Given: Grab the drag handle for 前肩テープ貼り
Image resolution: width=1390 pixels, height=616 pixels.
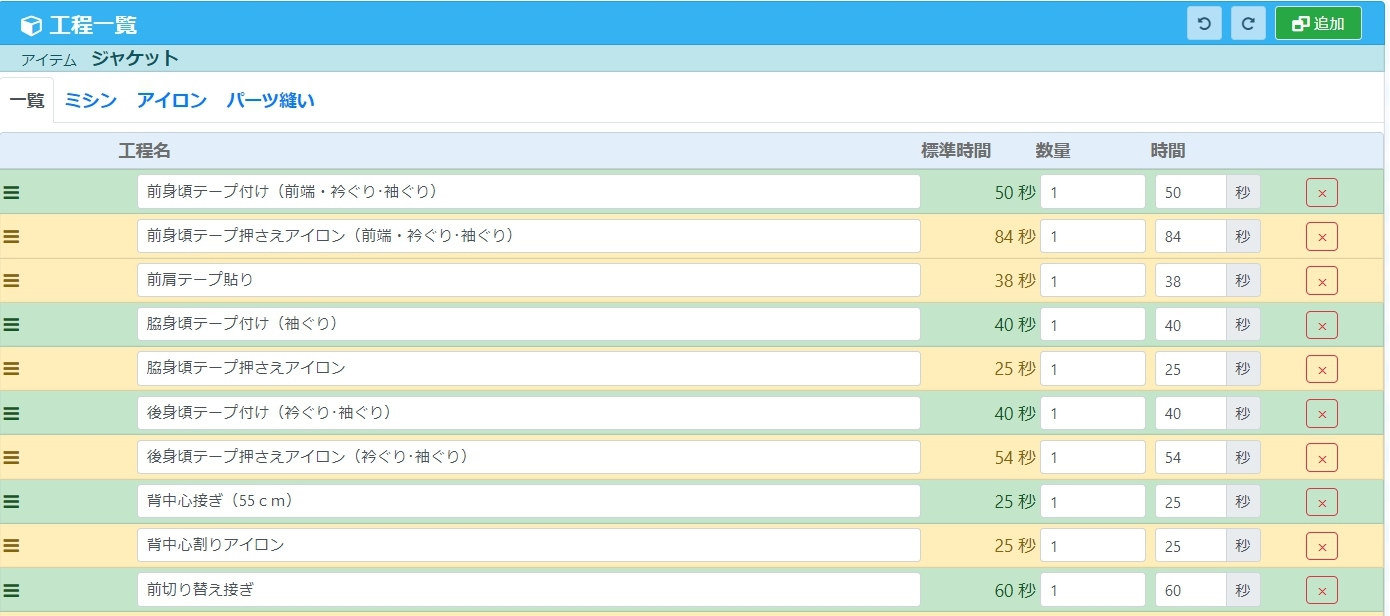Looking at the screenshot, I should click(12, 281).
